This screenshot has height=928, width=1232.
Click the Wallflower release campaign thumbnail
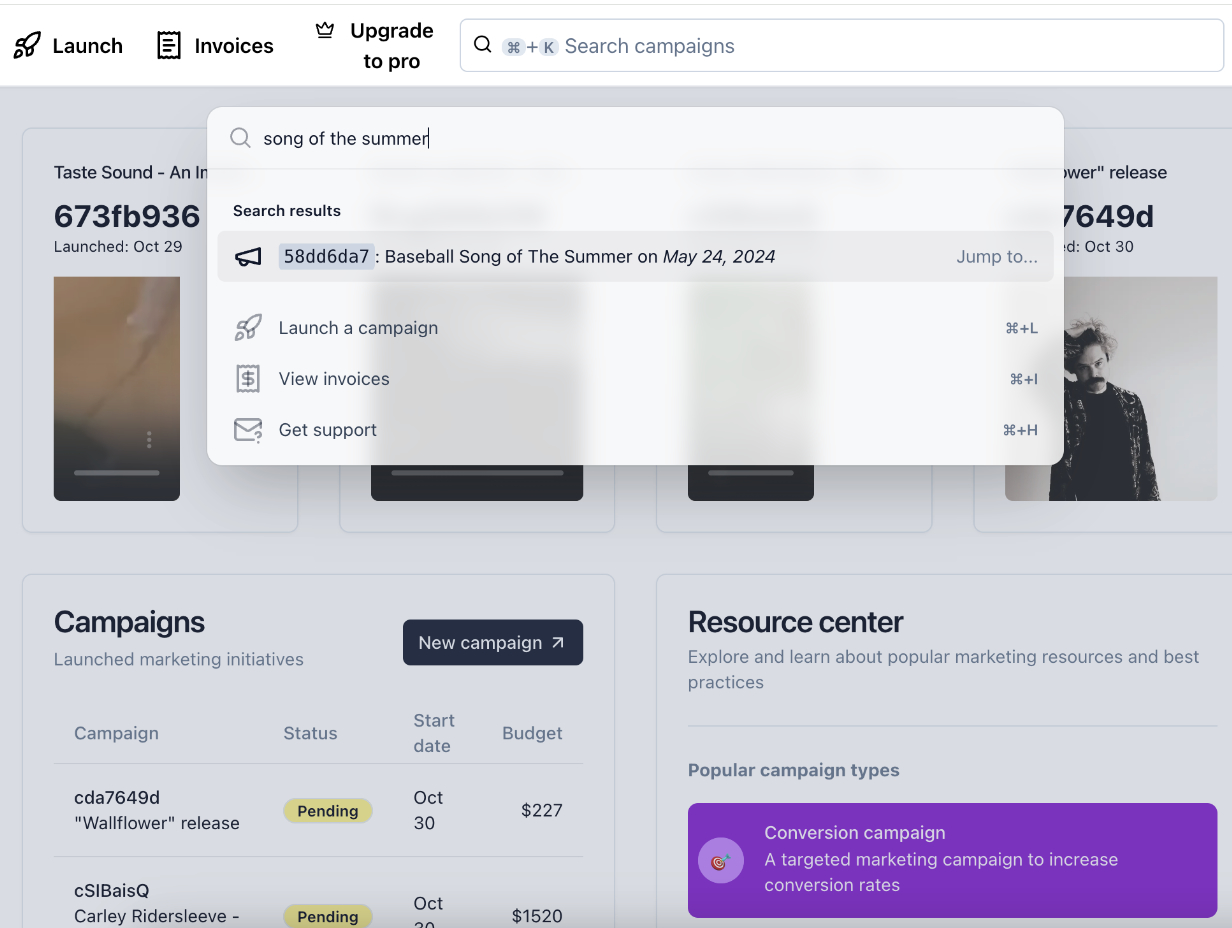pyautogui.click(x=1110, y=388)
